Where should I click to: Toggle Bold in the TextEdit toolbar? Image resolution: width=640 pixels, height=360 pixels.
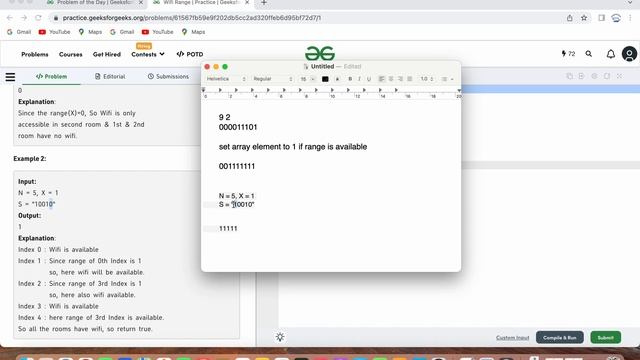click(350, 79)
